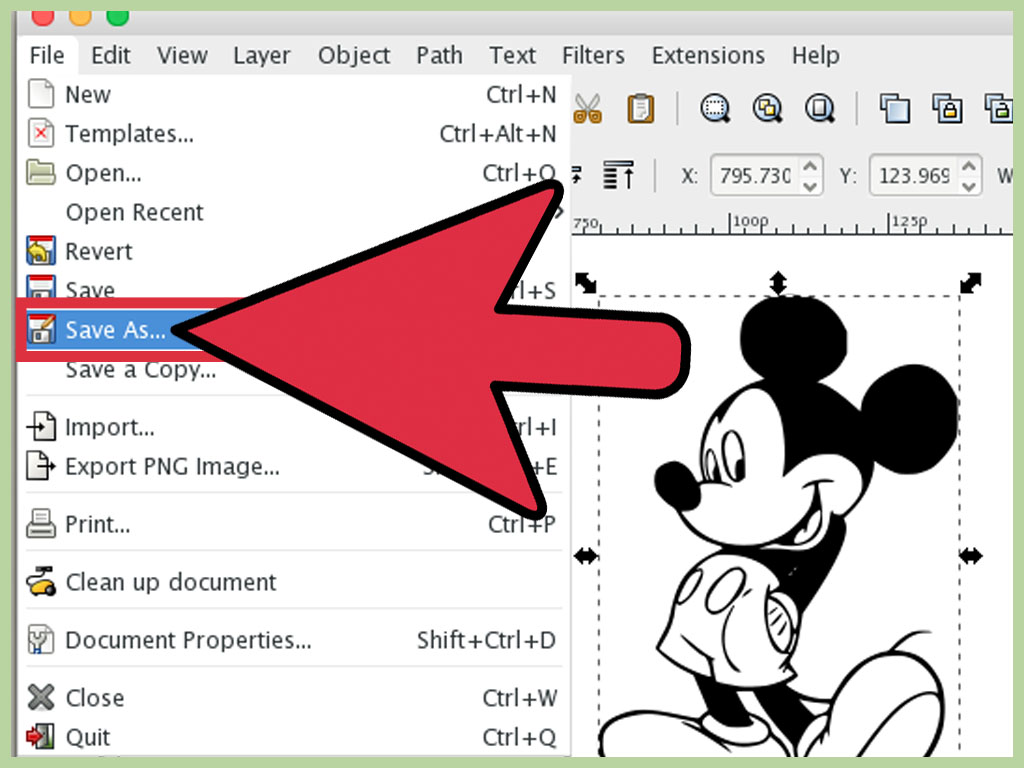Click Zoom to fit page icon
Viewport: 1024px width, 768px height.
[820, 108]
